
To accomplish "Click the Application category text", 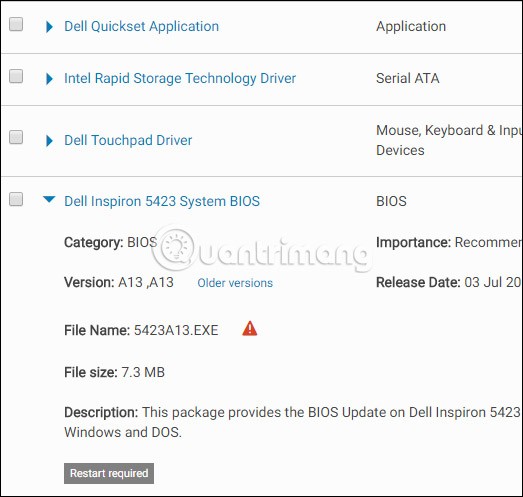I will [411, 26].
